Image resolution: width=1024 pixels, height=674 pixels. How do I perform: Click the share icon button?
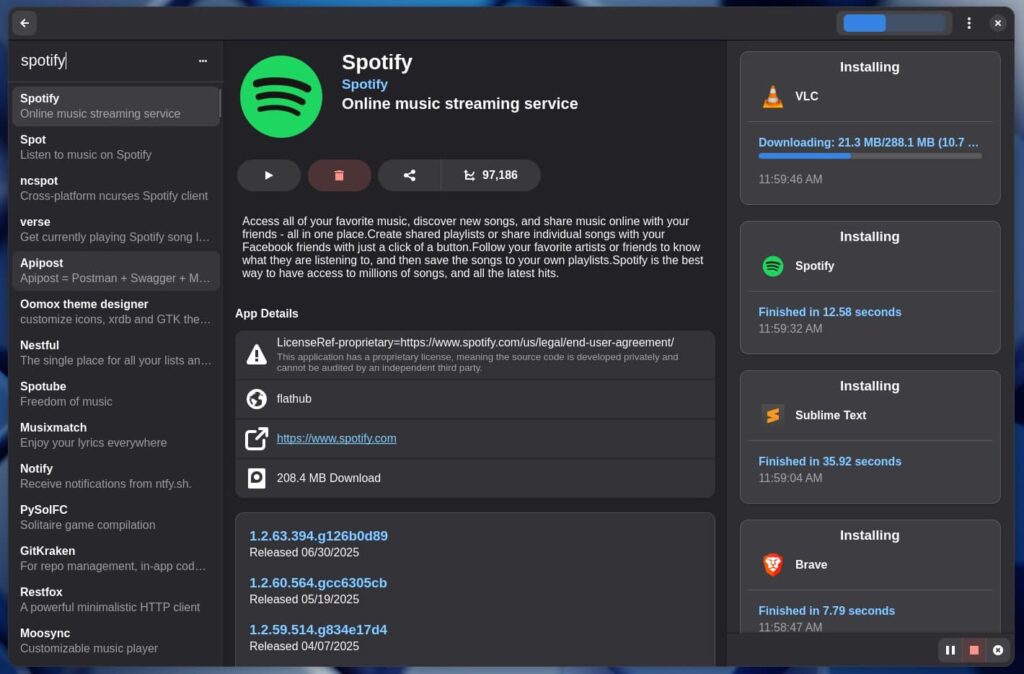point(409,175)
